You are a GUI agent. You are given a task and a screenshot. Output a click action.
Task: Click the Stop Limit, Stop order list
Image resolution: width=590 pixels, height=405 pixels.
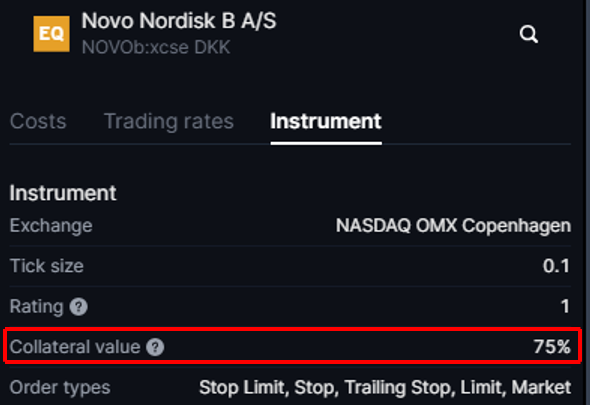385,388
